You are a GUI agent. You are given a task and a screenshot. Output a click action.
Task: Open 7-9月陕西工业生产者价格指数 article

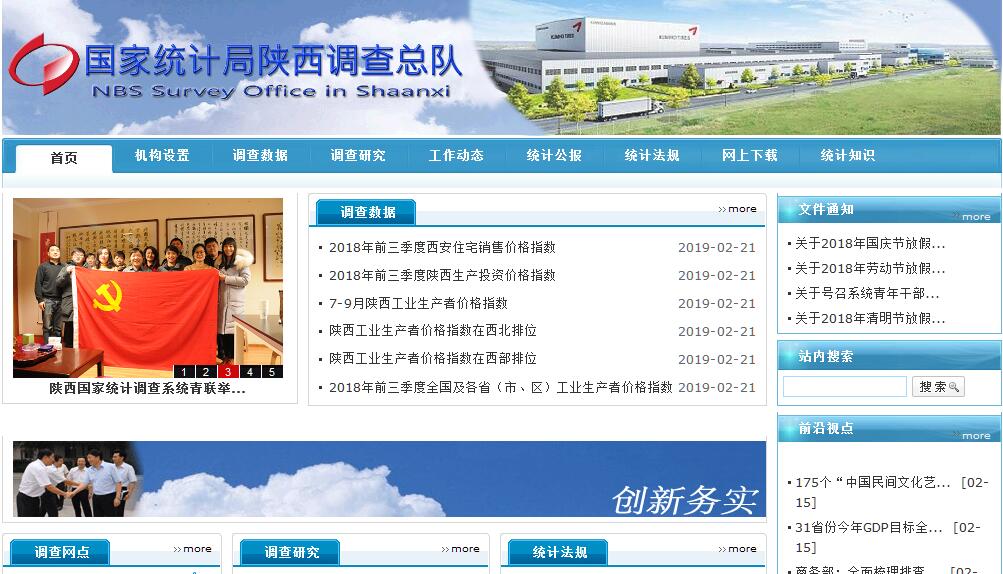[418, 303]
